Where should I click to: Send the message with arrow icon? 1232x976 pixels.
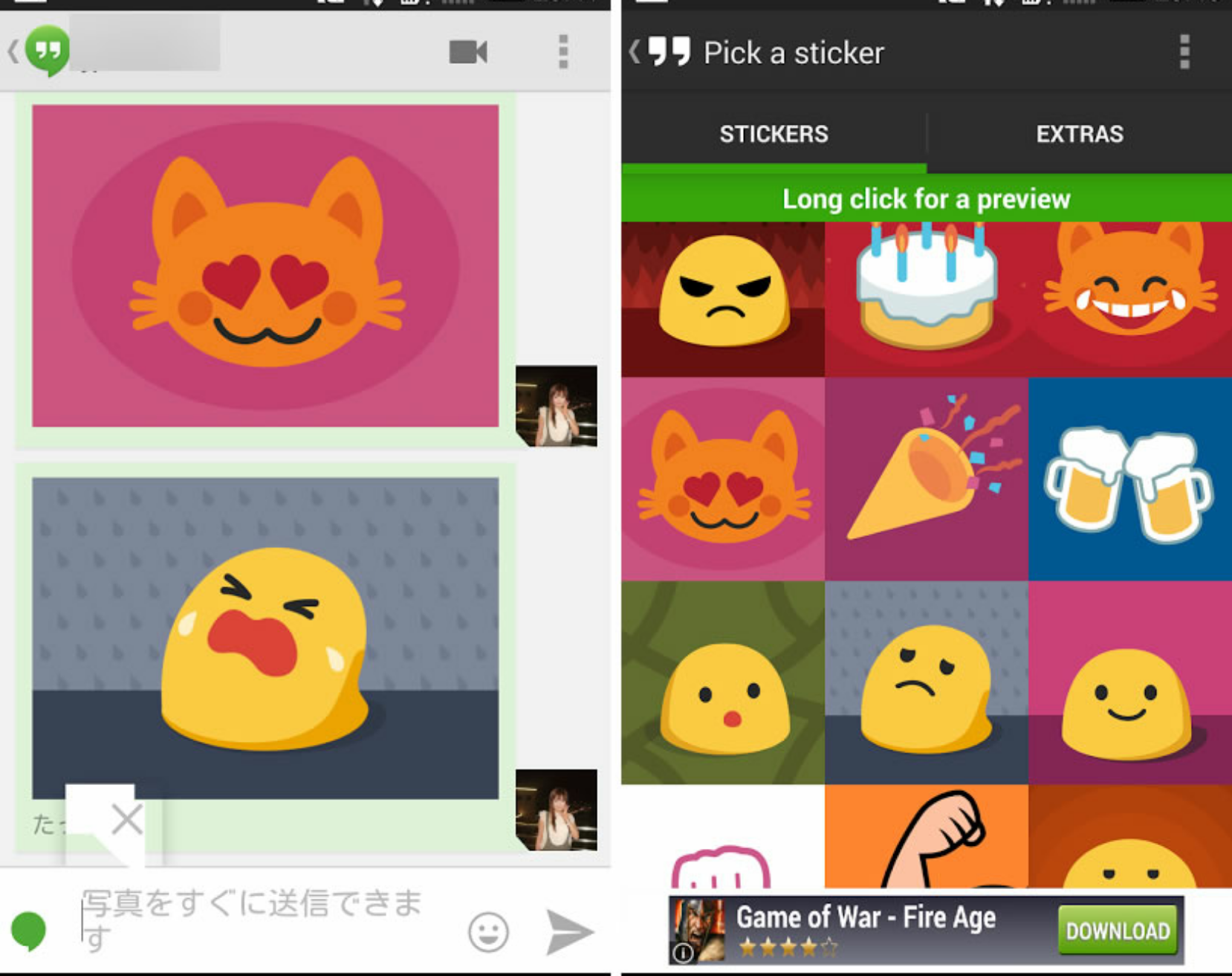pos(569,932)
